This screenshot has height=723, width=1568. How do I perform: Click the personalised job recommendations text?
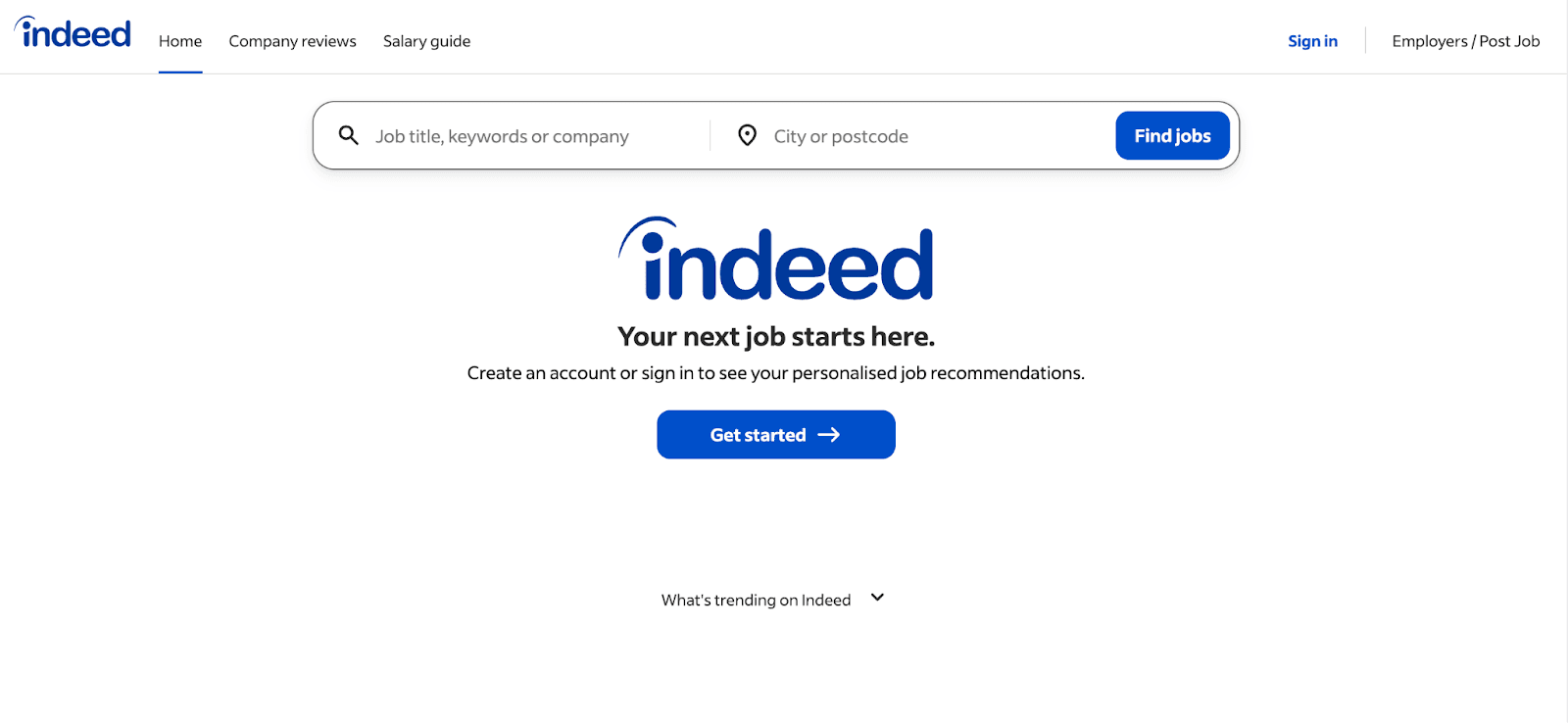pyautogui.click(x=776, y=373)
